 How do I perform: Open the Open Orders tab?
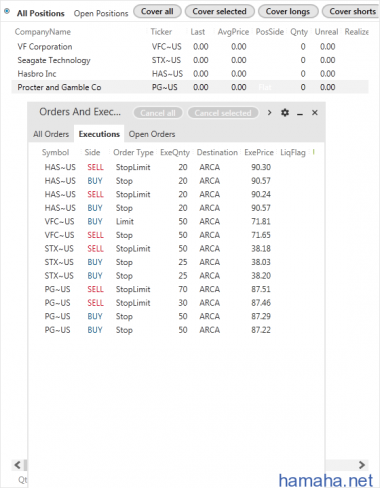(x=152, y=134)
